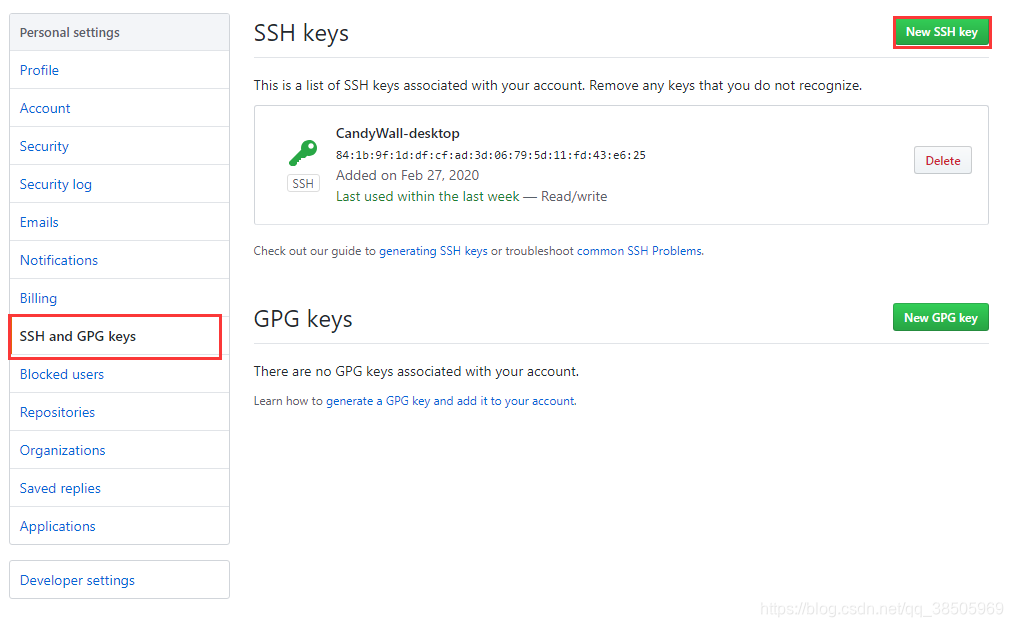
Task: Go to Security settings
Action: tap(120, 146)
